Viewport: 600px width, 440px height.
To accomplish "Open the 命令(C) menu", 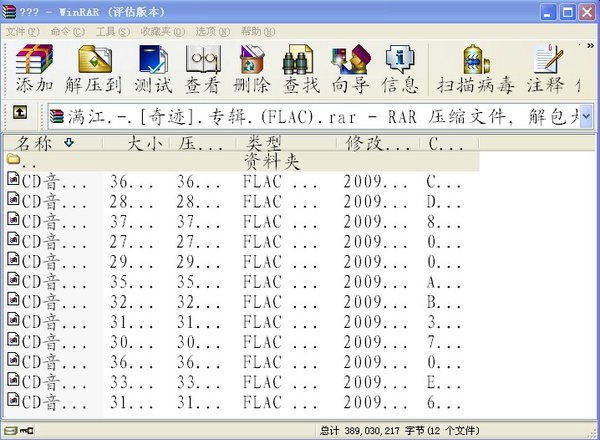I will tap(68, 32).
